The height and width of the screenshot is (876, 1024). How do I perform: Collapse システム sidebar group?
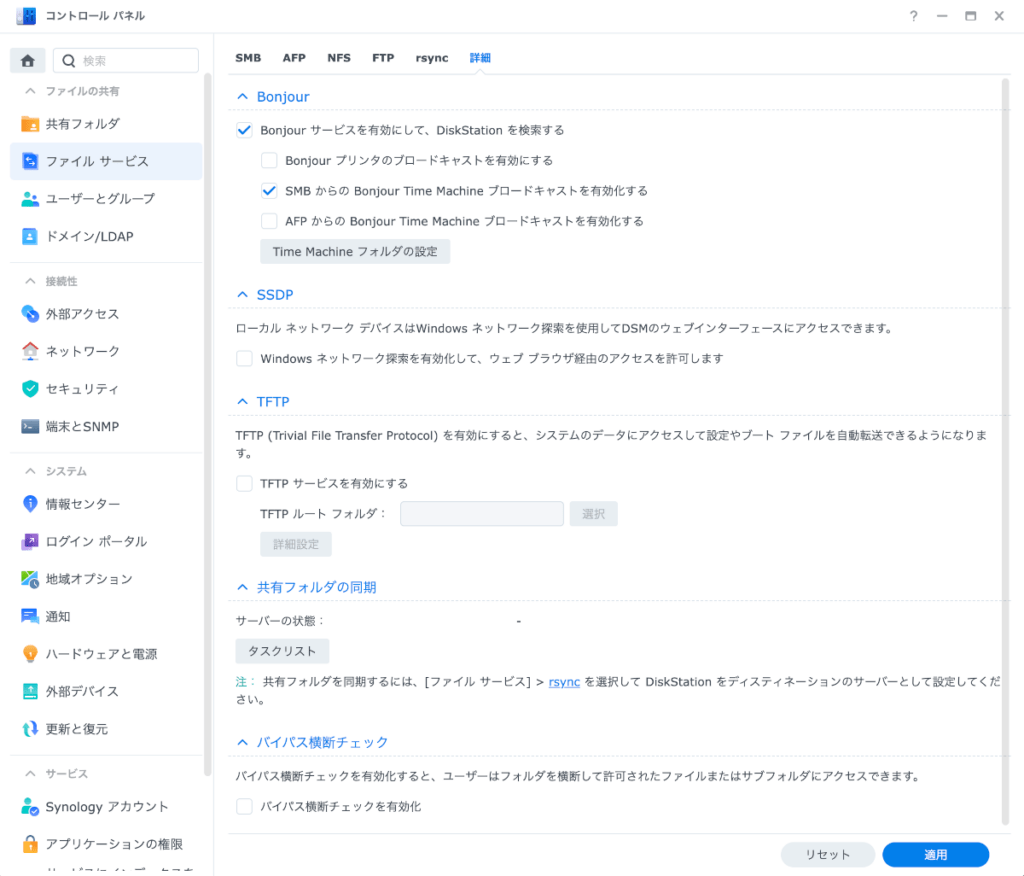click(x=30, y=471)
